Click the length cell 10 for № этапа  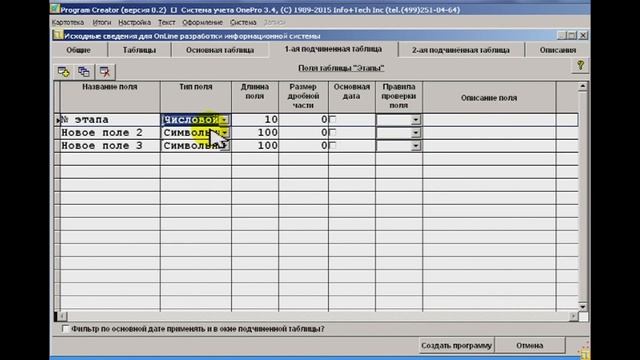[x=255, y=120]
